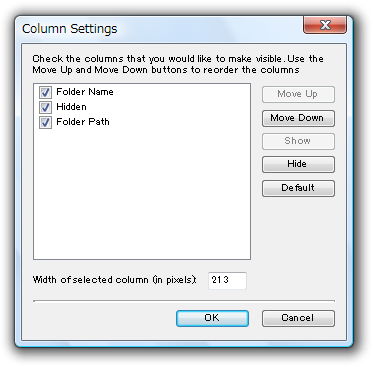The image size is (373, 367).
Task: Uncheck the Folder Path checkbox
Action: [x=45, y=122]
